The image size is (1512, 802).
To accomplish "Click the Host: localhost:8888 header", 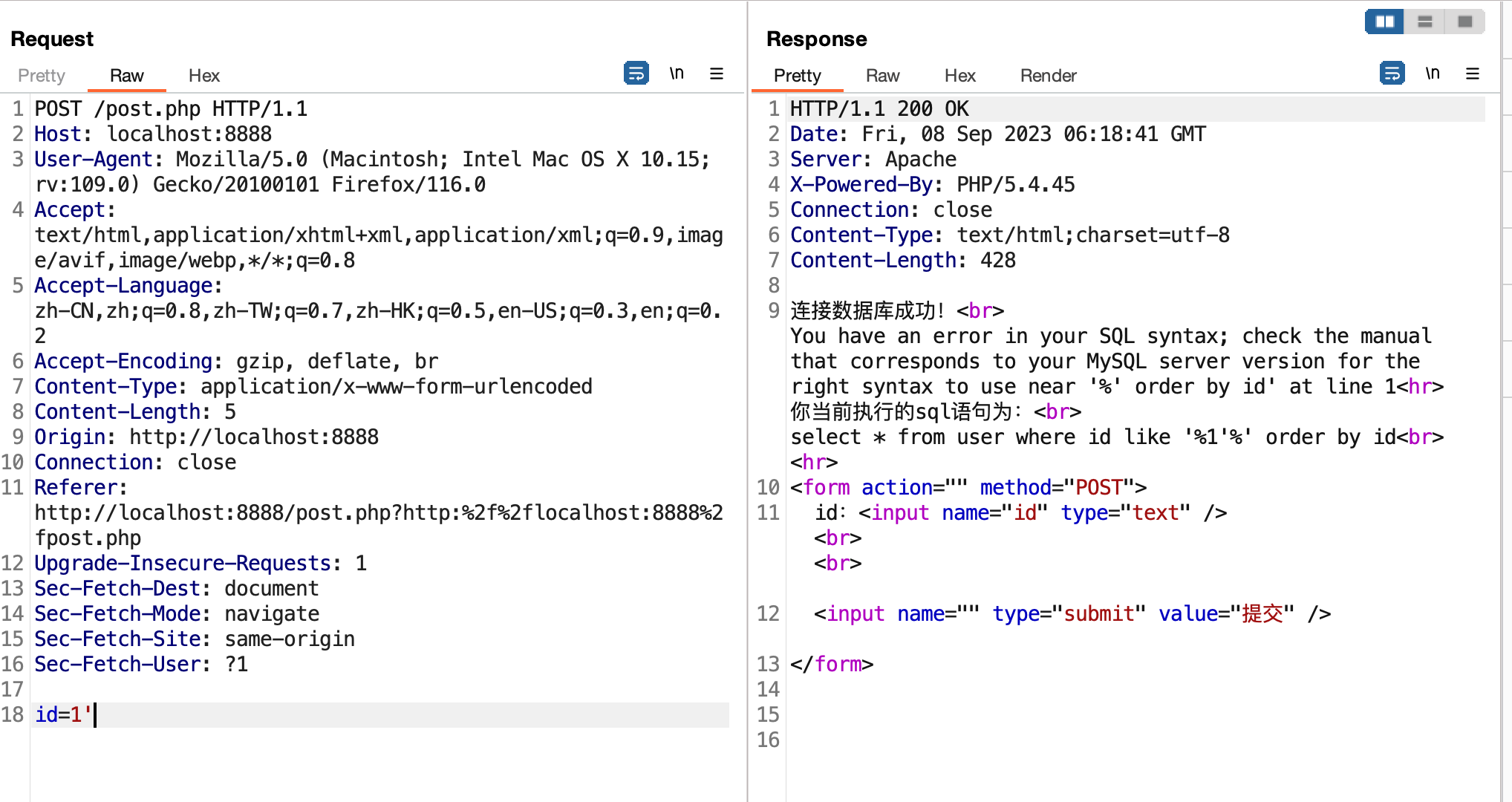I will (153, 134).
